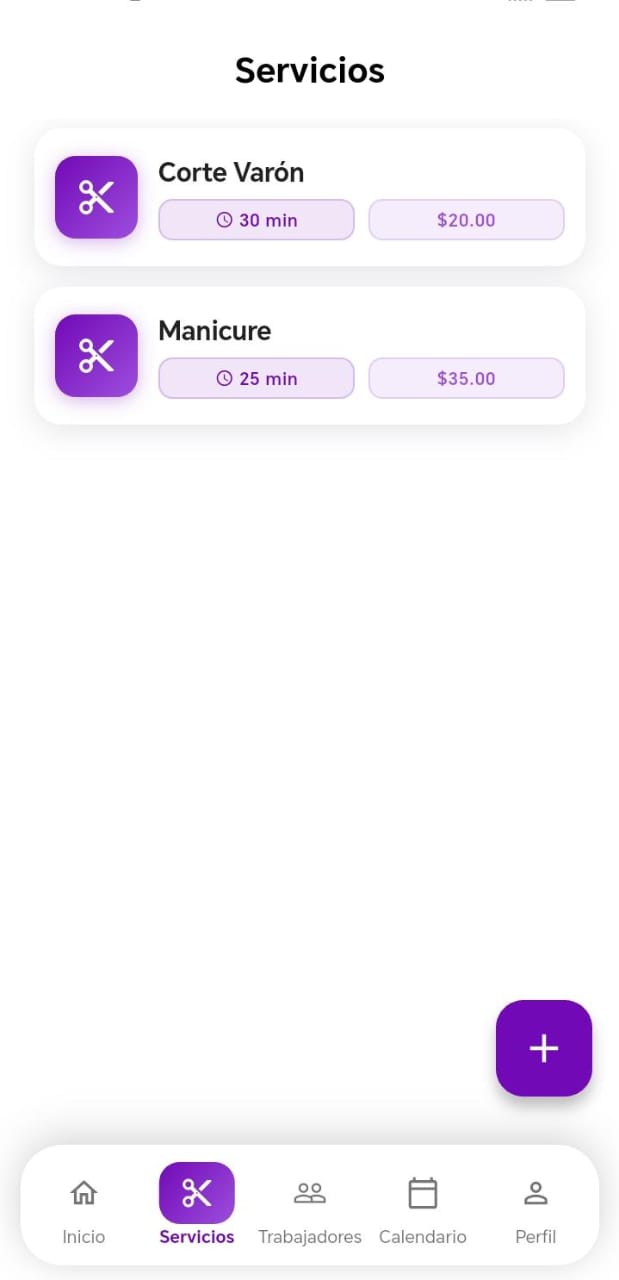
Task: Click the clock icon beside 30 min
Action: pyautogui.click(x=222, y=220)
